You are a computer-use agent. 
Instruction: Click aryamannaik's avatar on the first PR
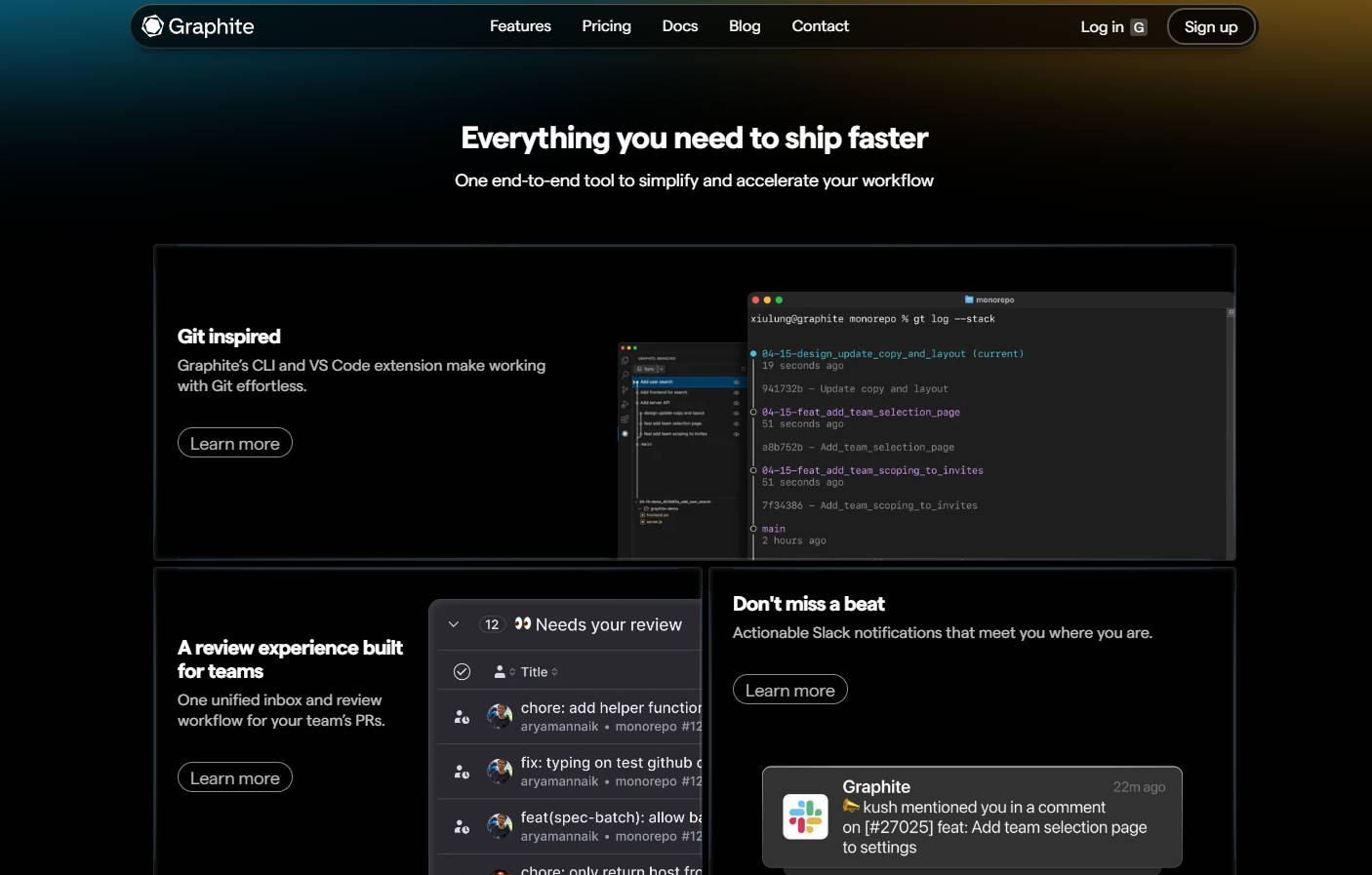pos(500,715)
